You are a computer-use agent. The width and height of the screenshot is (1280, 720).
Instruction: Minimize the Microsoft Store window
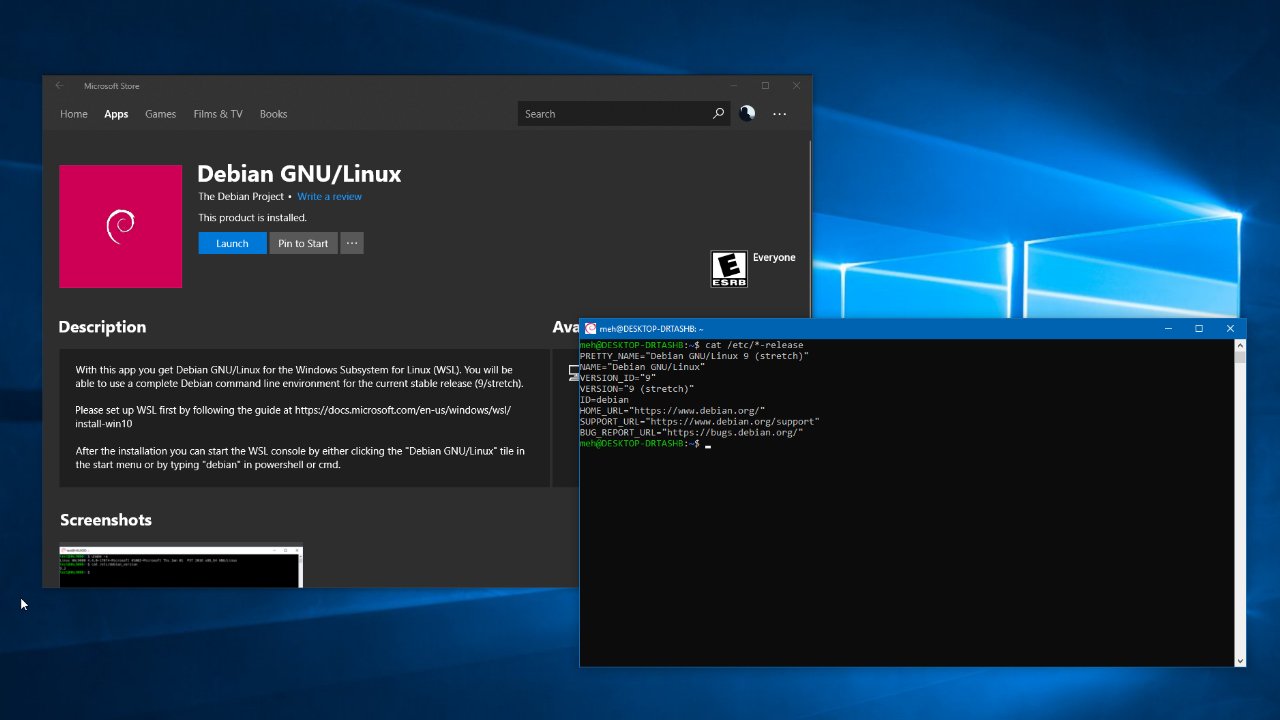[x=733, y=86]
